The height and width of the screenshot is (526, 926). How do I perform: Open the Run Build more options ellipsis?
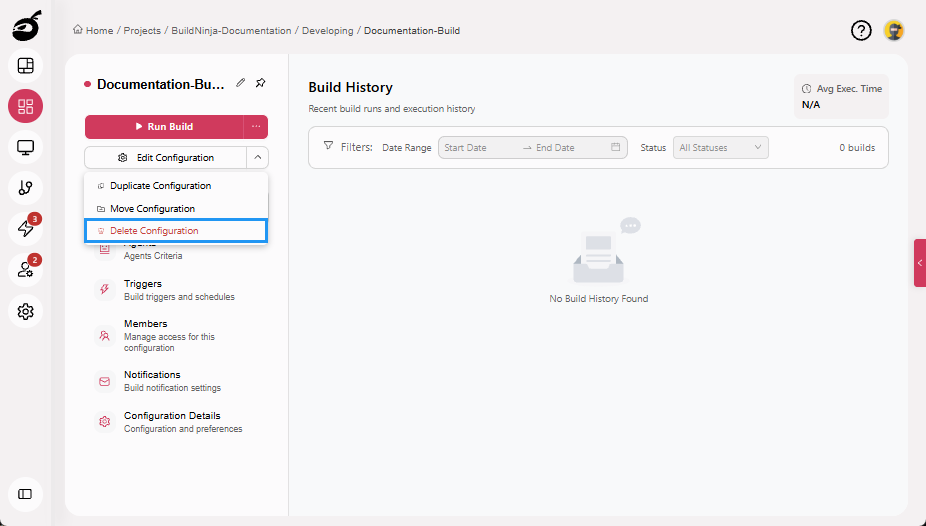click(x=256, y=126)
